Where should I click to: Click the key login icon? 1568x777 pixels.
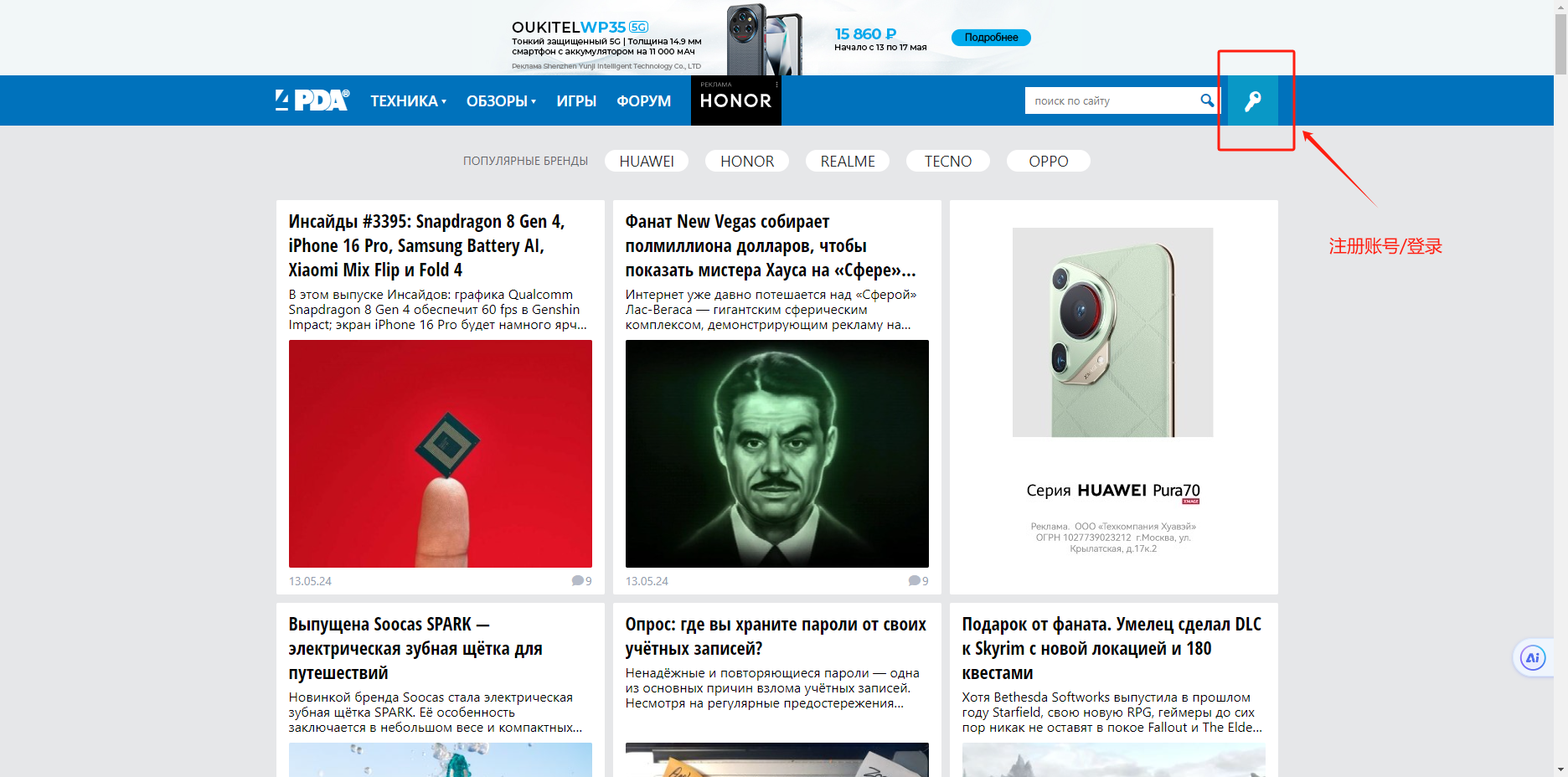(1252, 101)
